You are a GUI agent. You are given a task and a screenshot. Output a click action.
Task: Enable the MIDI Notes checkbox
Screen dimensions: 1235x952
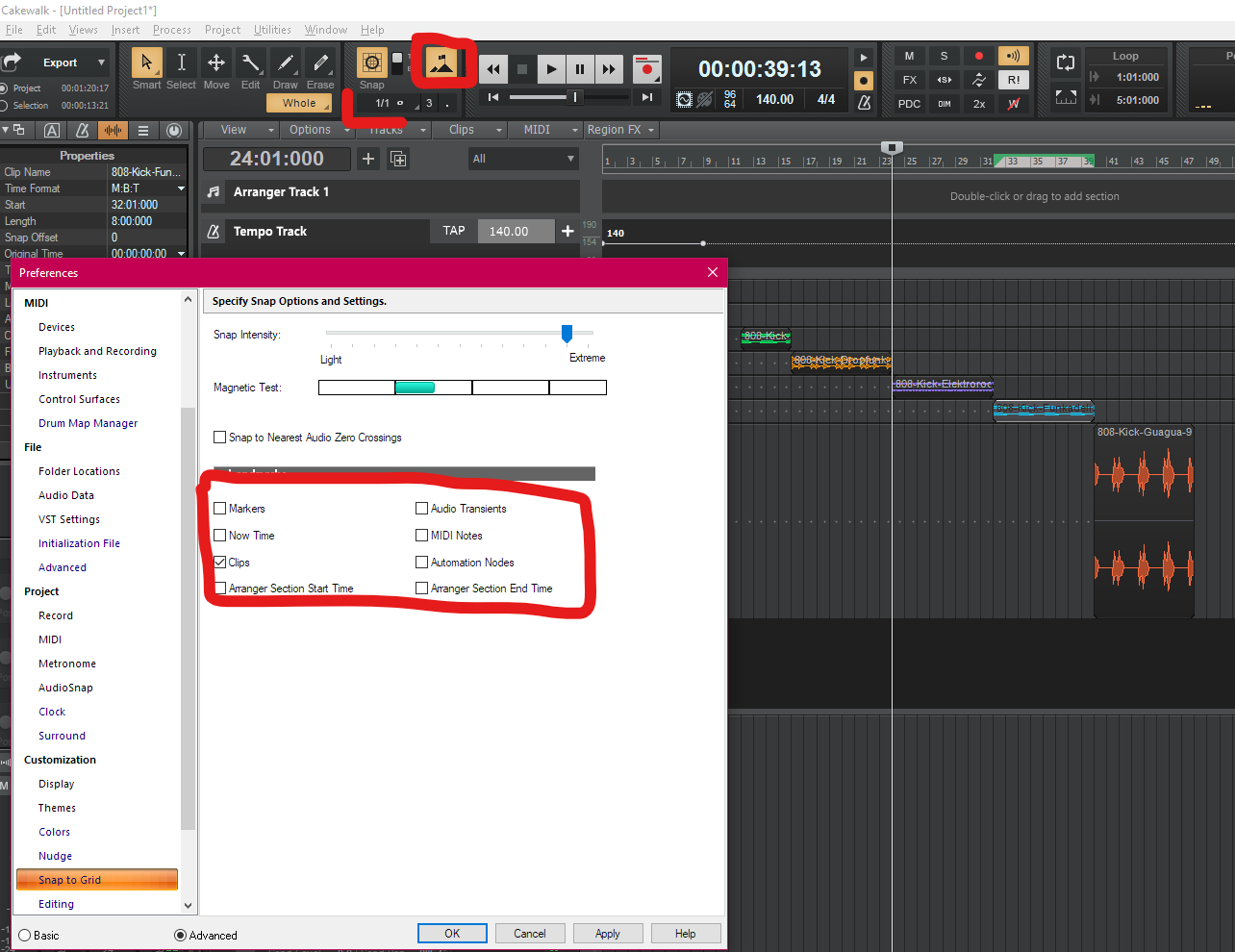pyautogui.click(x=421, y=535)
